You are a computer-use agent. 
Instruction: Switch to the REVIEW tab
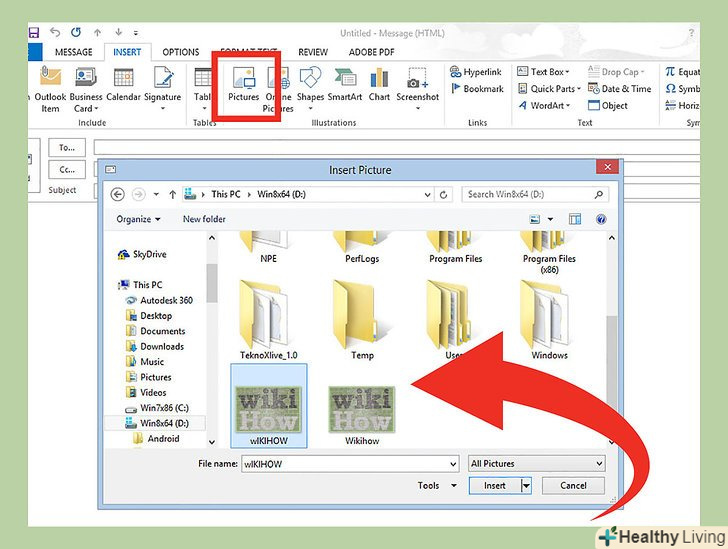click(x=313, y=52)
